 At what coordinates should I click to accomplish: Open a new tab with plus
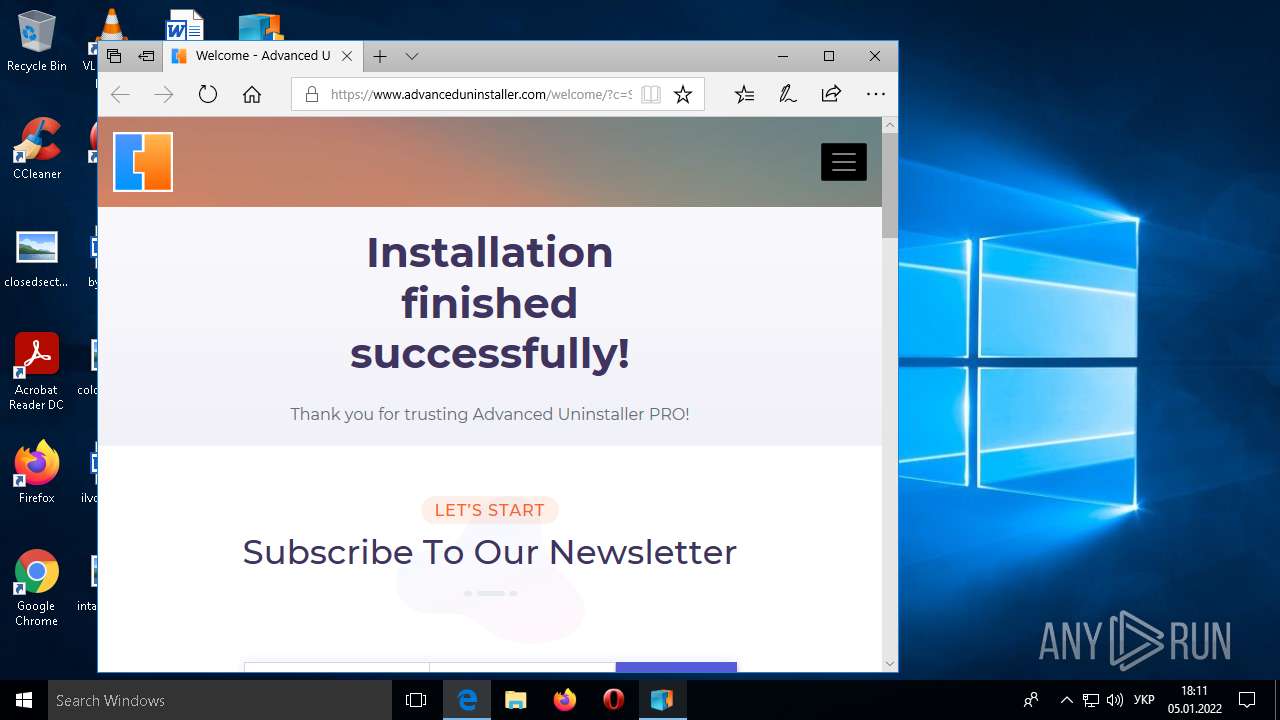click(380, 56)
